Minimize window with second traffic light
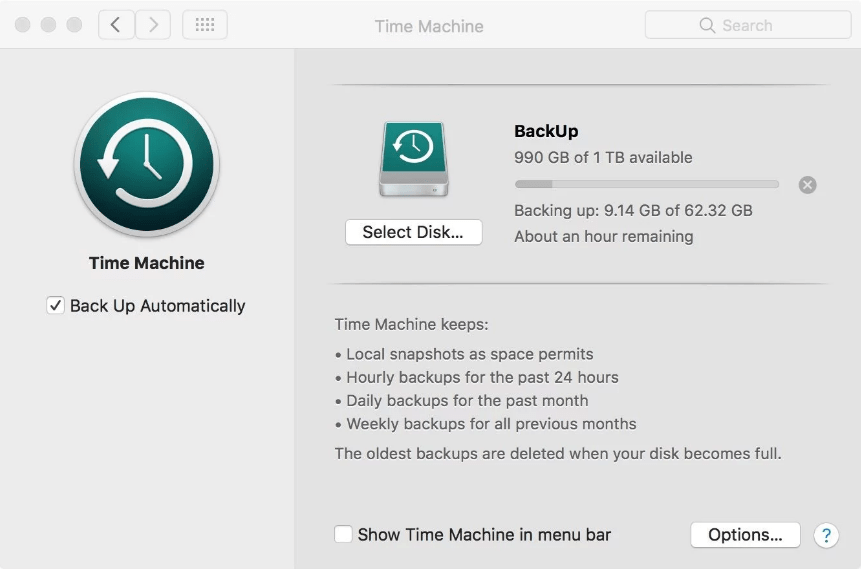The height and width of the screenshot is (569, 861). (48, 25)
